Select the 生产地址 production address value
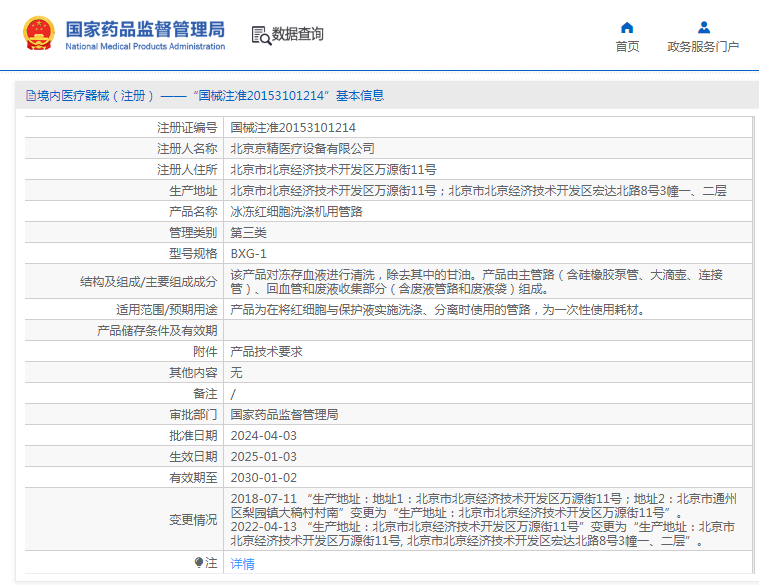This screenshot has width=759, height=585. (478, 191)
